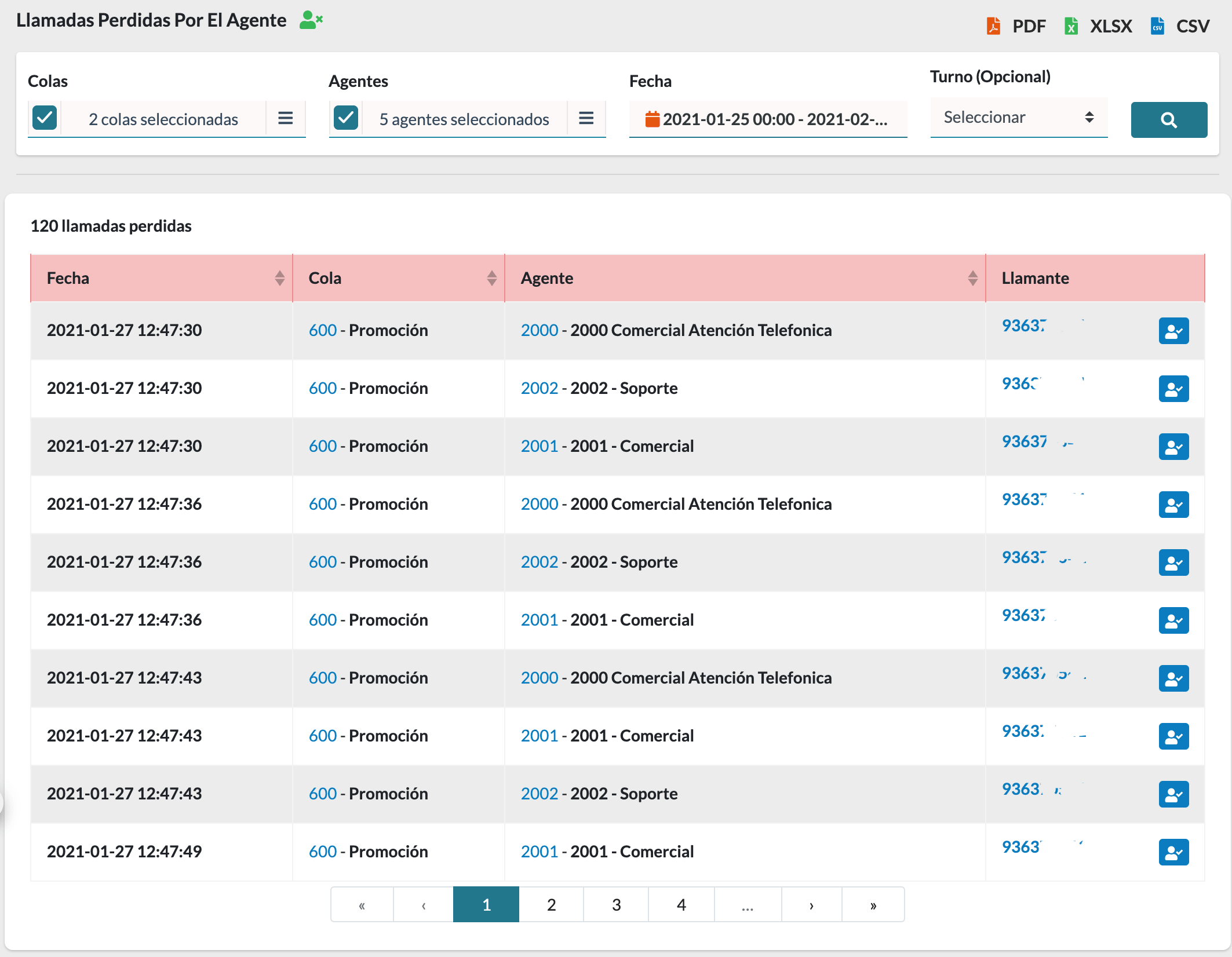Open agent 2001 link in 12:47:49 row
Screen dimensions: 1232x957
tap(539, 852)
